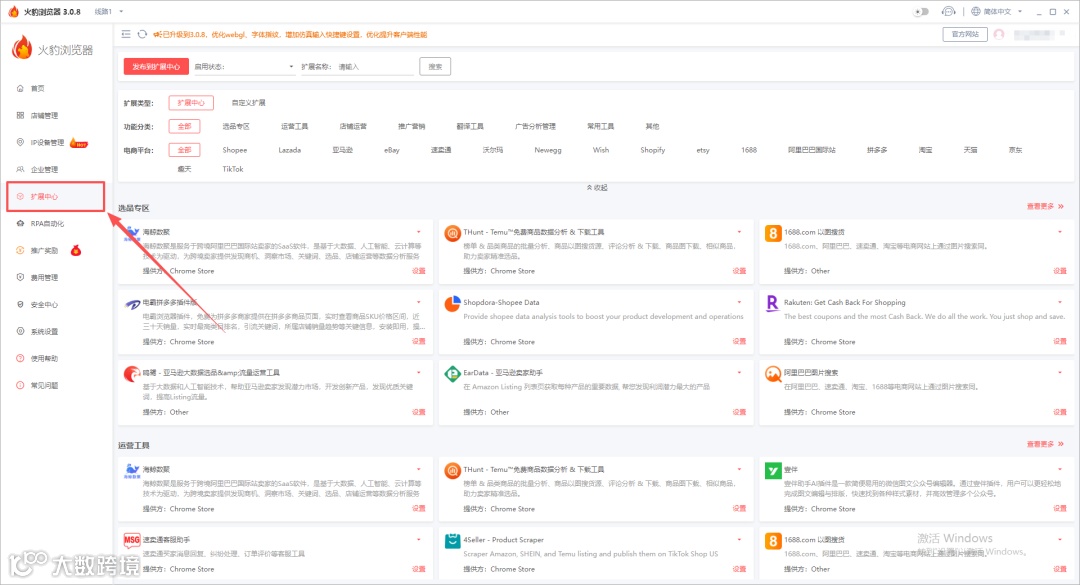Filter 电商平台 by 拼多多

(x=877, y=150)
